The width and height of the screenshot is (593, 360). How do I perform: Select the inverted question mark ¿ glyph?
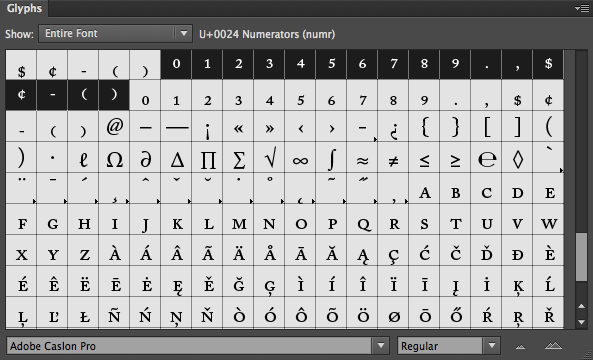click(x=393, y=126)
